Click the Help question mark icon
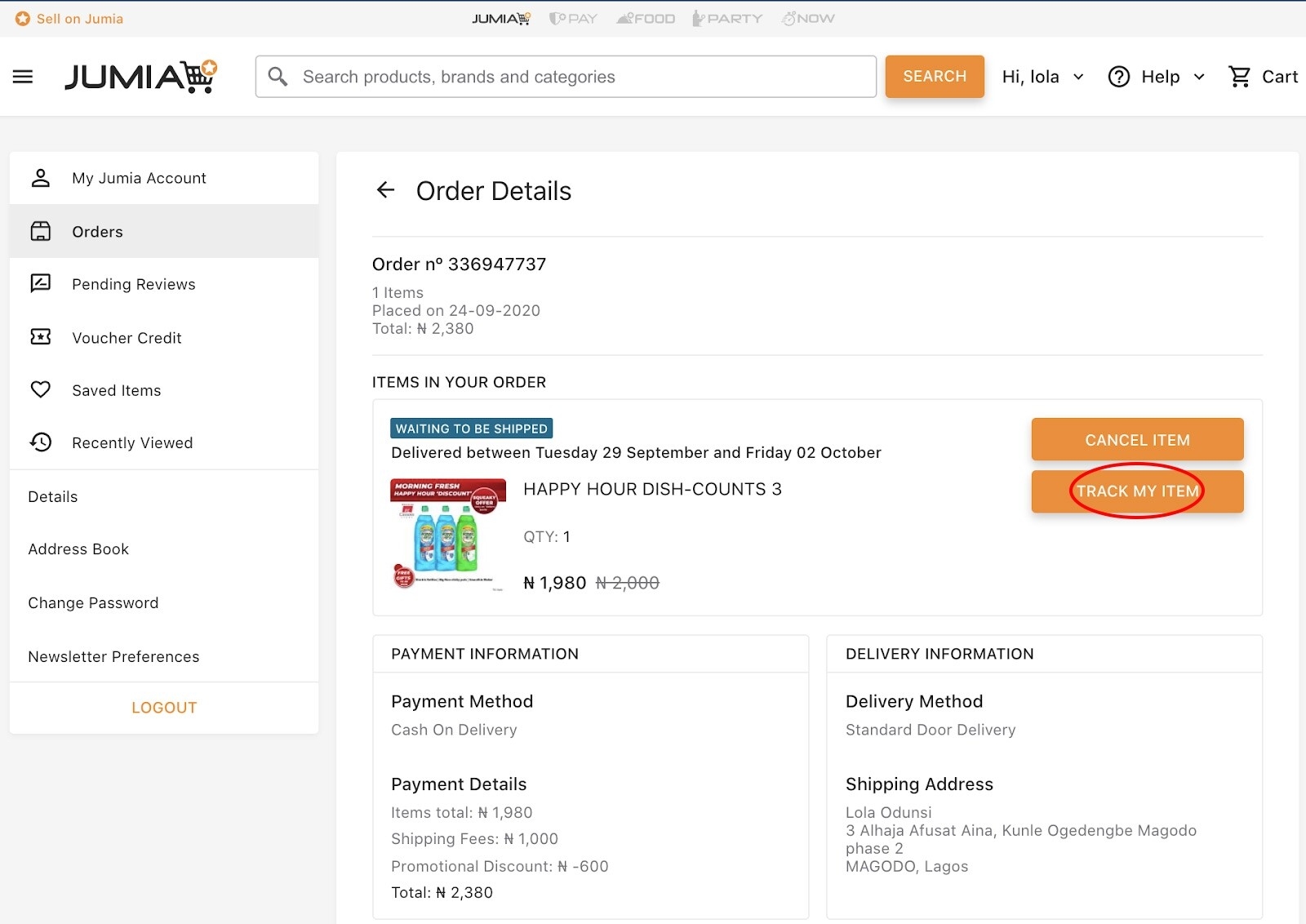This screenshot has height=924, width=1306. click(x=1118, y=77)
